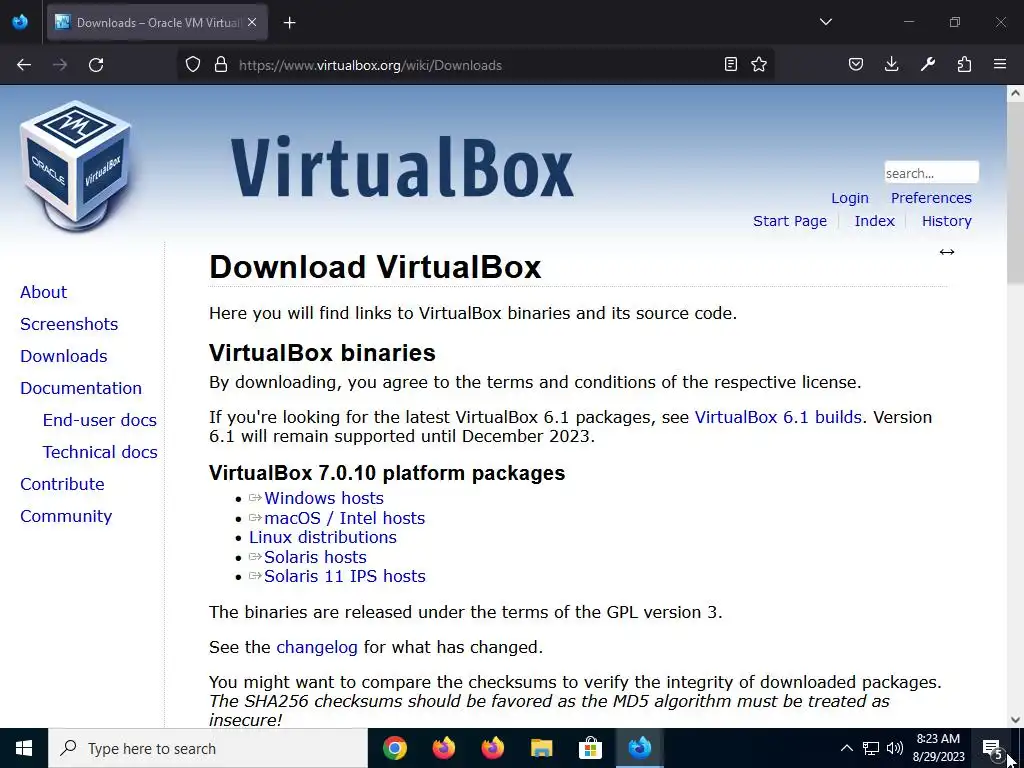The image size is (1024, 768).
Task: Click the address bar URL field
Action: pos(477,65)
